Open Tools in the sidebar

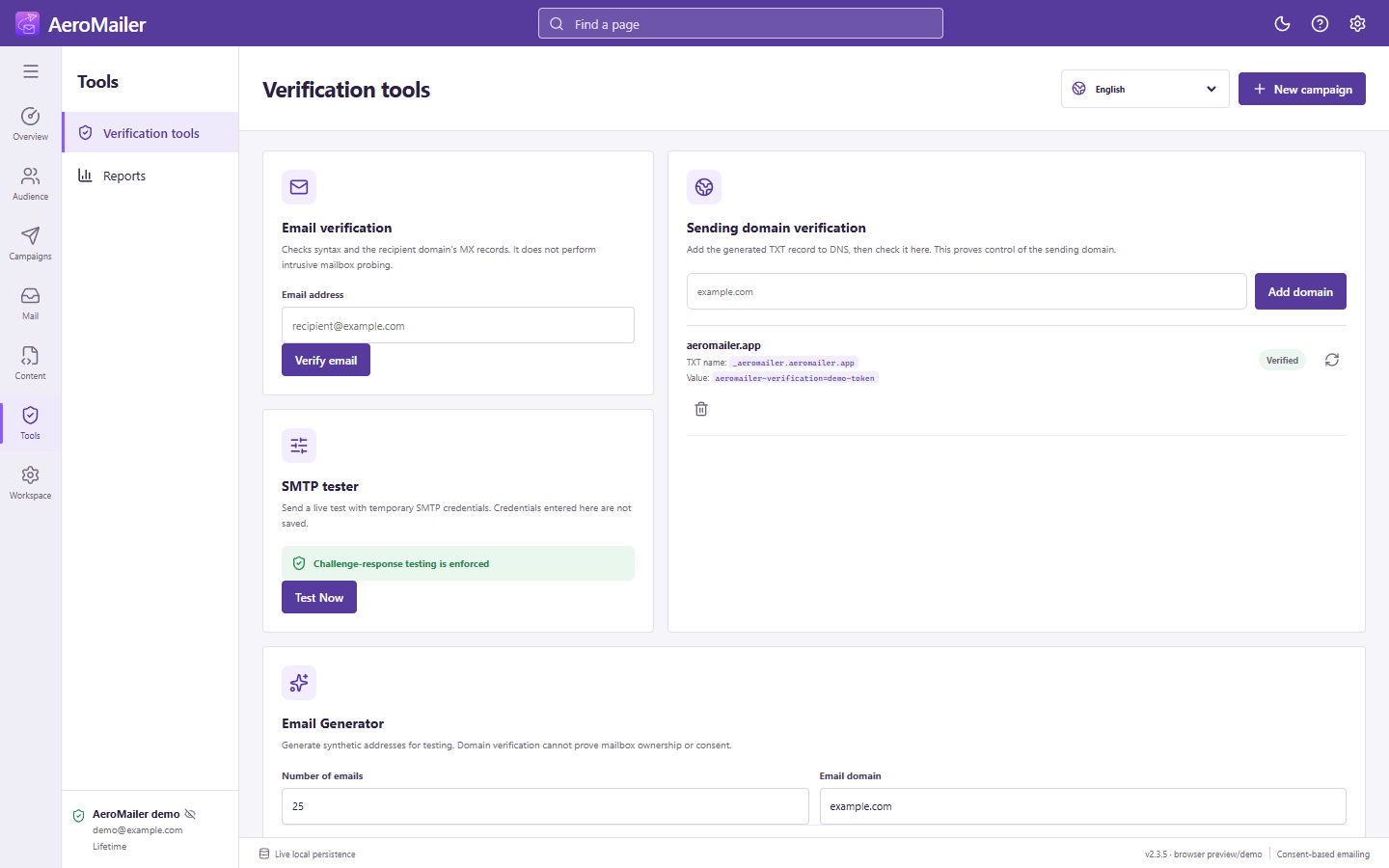(31, 423)
